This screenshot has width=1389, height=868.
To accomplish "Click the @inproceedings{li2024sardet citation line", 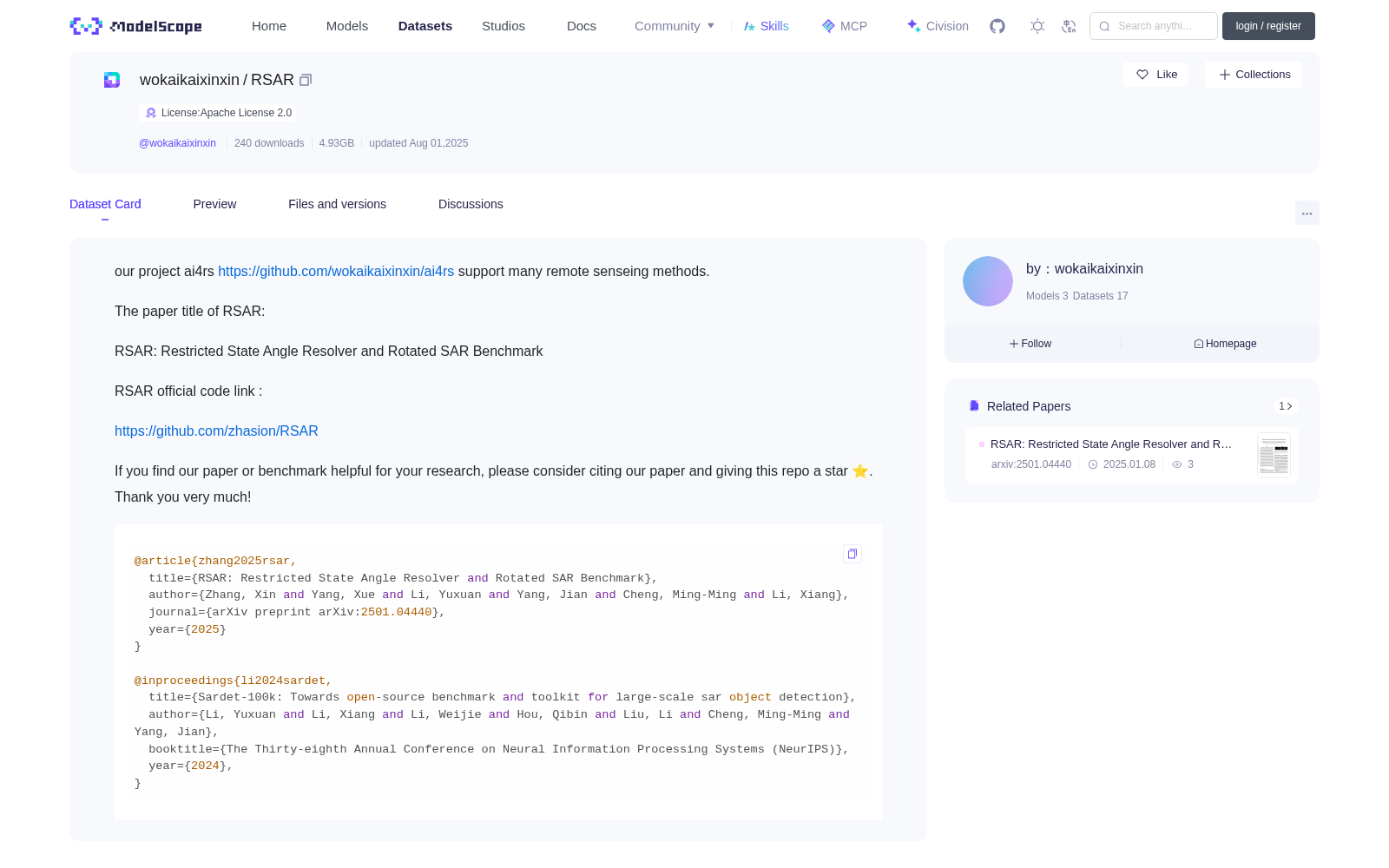I will [x=234, y=681].
